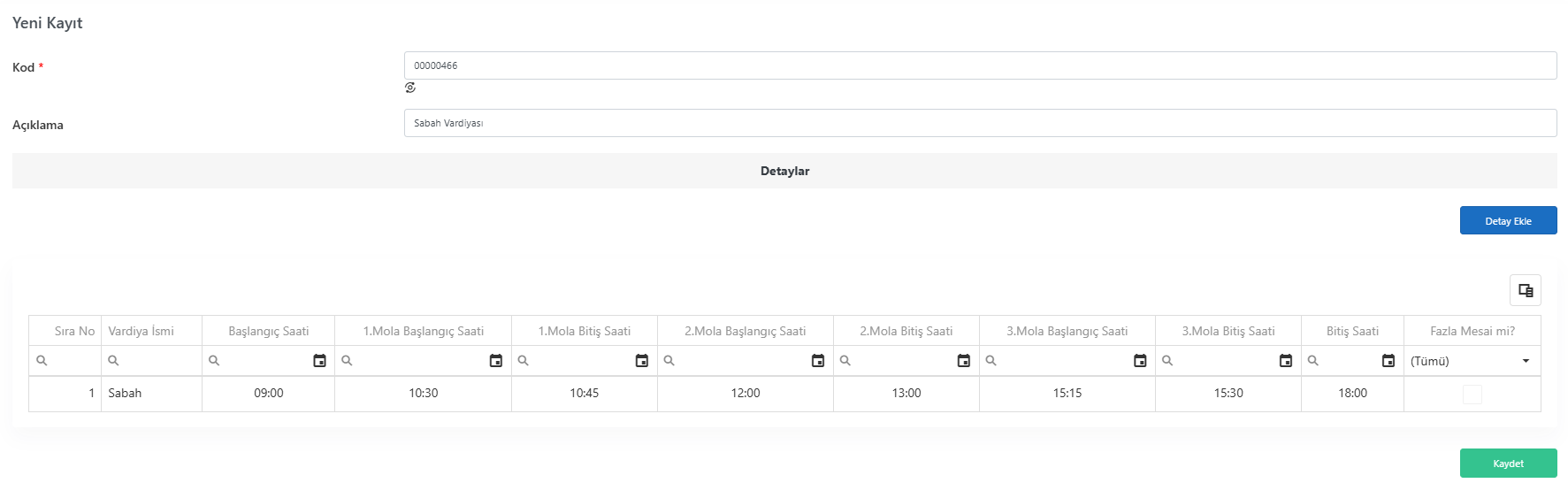Toggle Fazla Mesai checkbox for Sabah row
This screenshot has height=483, width=1568.
tap(1472, 395)
